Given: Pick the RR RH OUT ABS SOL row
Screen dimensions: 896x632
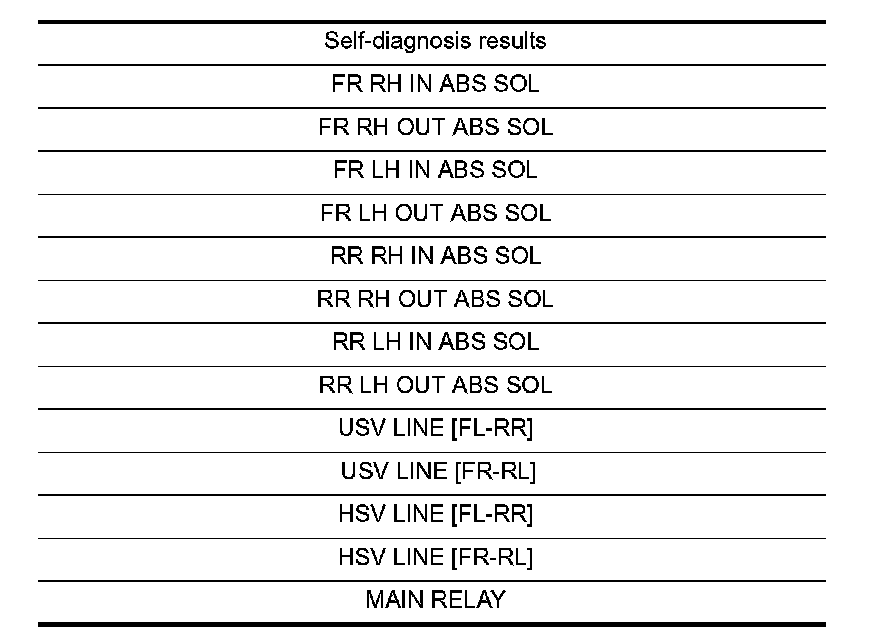Looking at the screenshot, I should coord(435,299).
